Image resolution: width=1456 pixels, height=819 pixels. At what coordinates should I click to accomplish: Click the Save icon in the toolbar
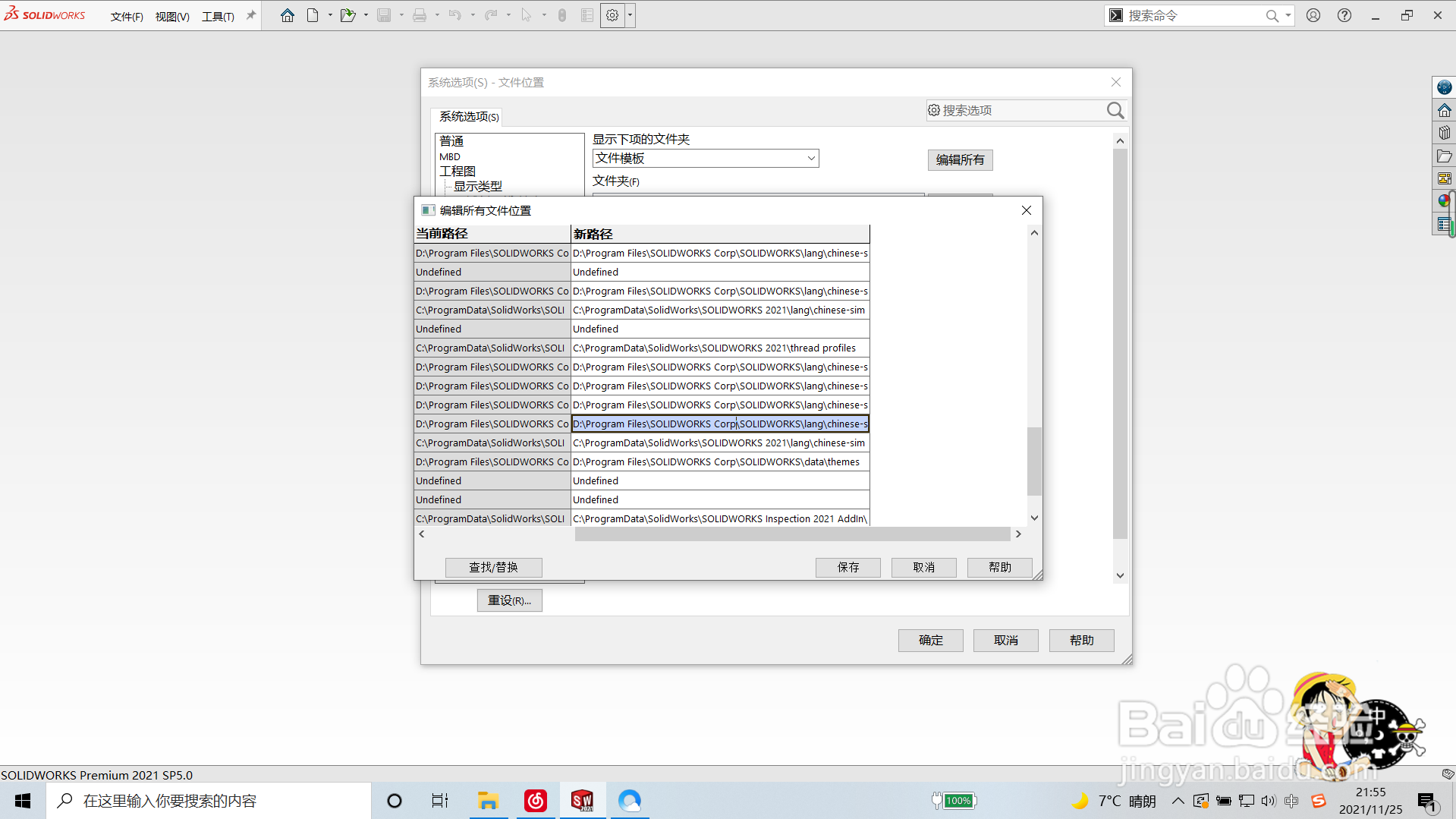[x=384, y=15]
